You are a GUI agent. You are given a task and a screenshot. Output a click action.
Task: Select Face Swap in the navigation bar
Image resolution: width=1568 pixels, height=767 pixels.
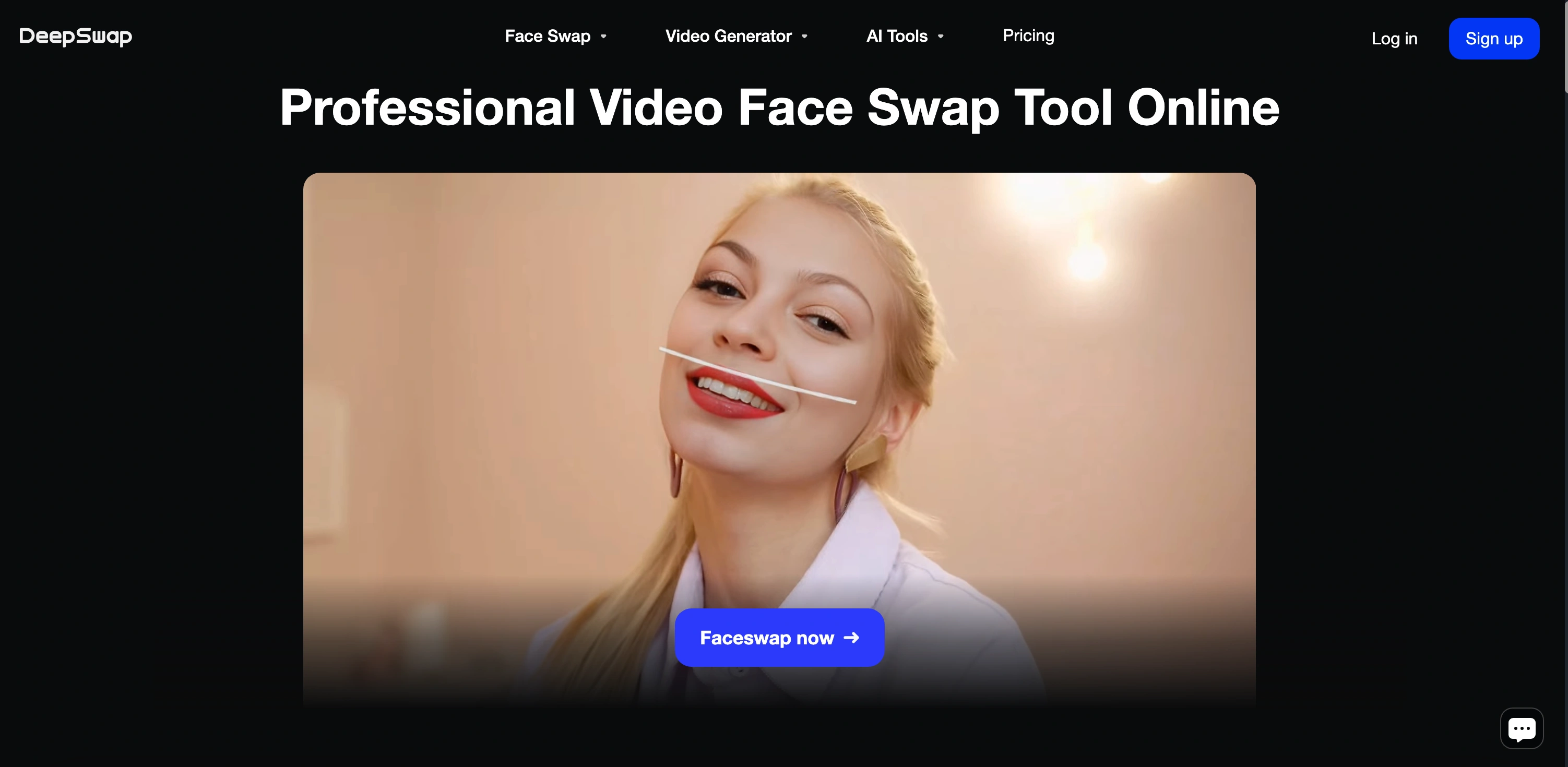tap(547, 37)
